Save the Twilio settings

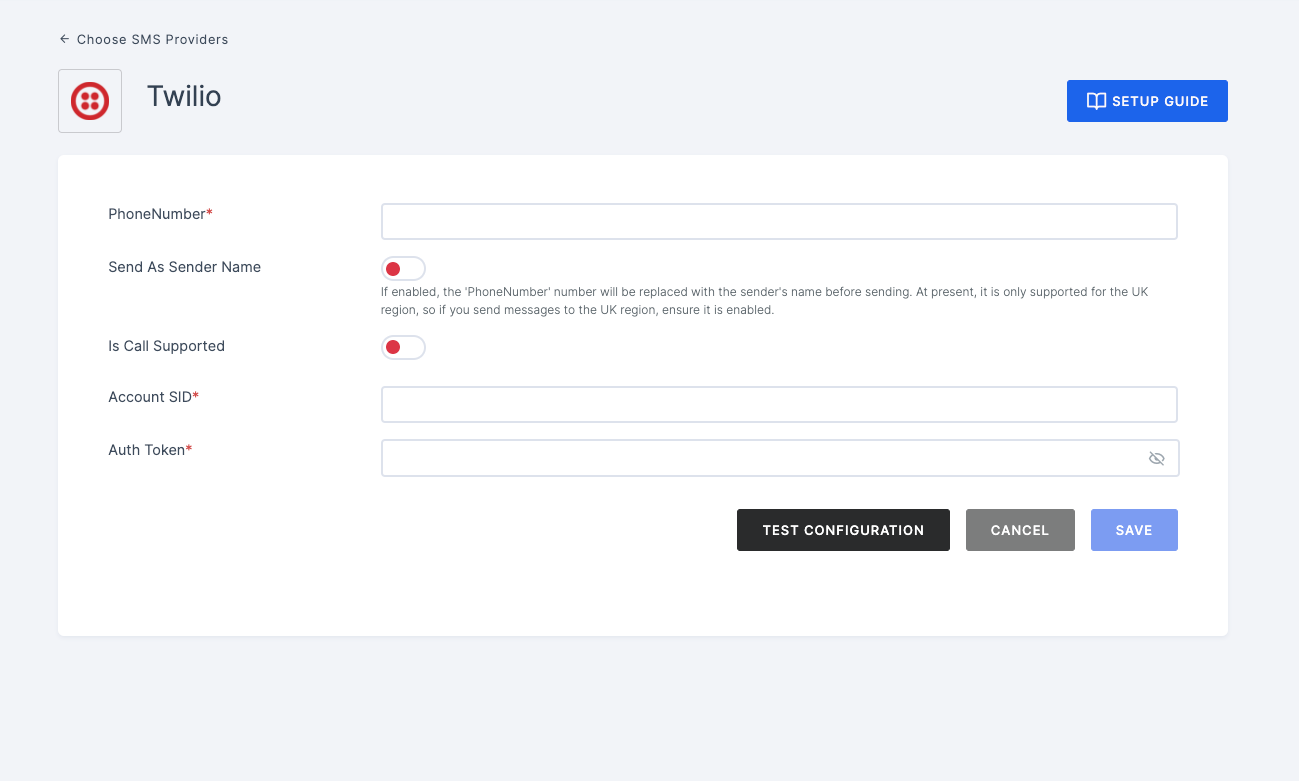[x=1134, y=530]
